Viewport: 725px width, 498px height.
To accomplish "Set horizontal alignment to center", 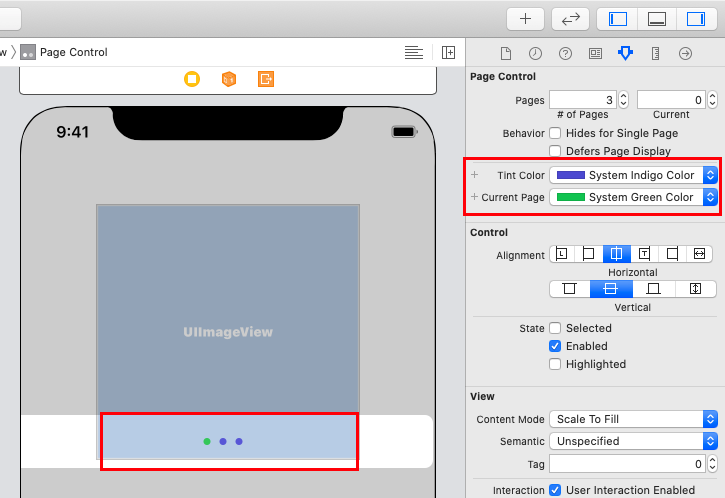I will 616,254.
